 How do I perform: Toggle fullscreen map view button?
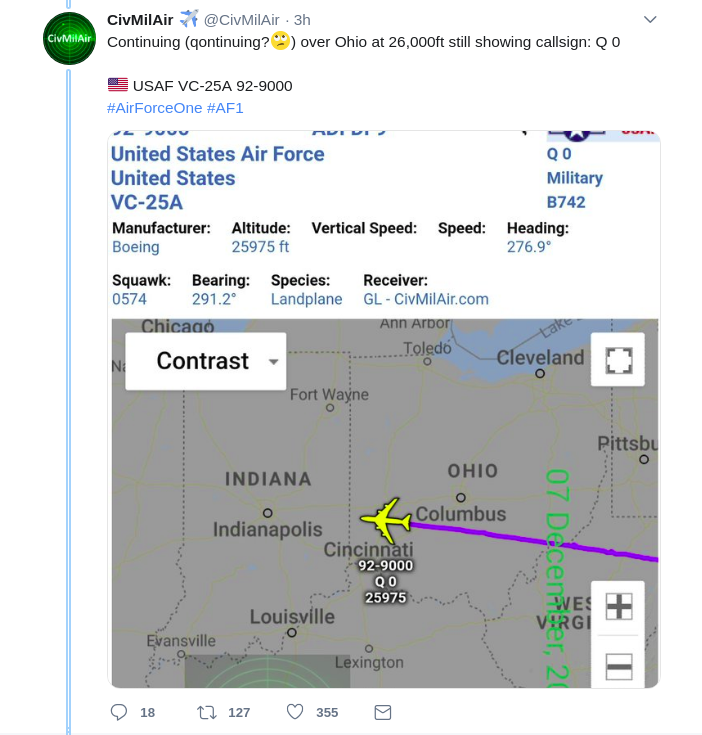click(x=618, y=360)
